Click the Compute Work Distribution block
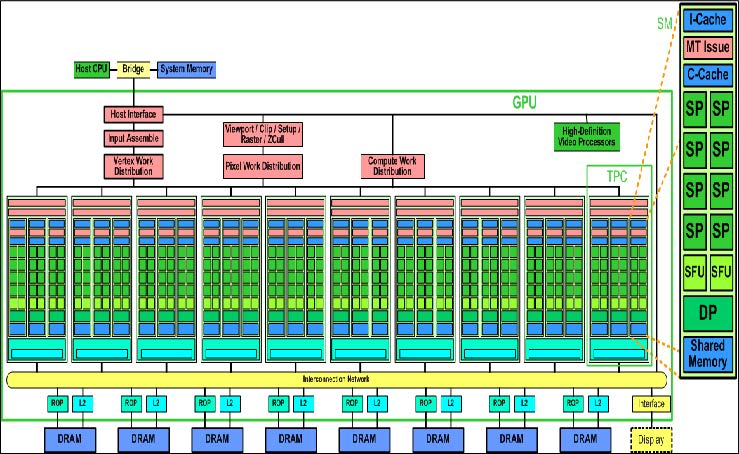Screen dimensions: 739x454 (x=392, y=165)
